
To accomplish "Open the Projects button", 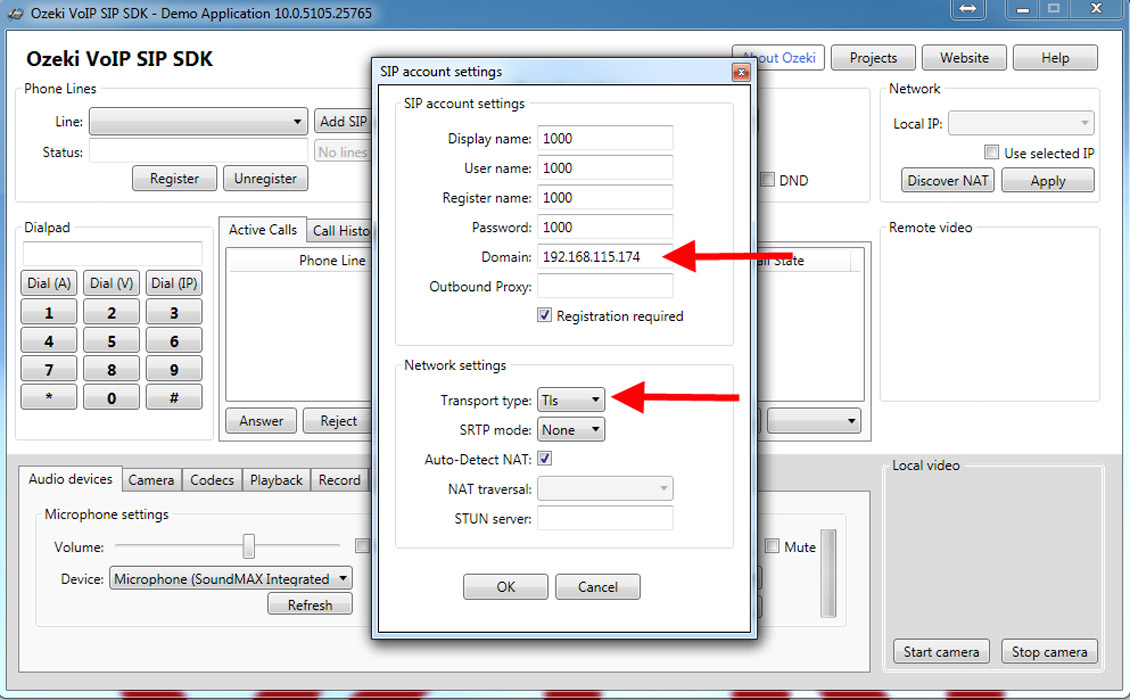I will pyautogui.click(x=873, y=58).
